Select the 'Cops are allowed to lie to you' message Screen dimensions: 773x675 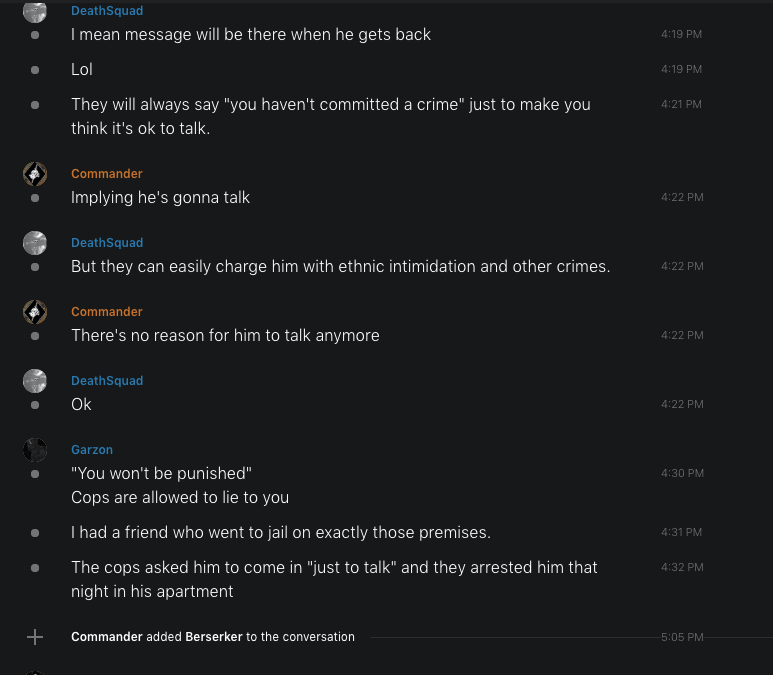pos(180,497)
